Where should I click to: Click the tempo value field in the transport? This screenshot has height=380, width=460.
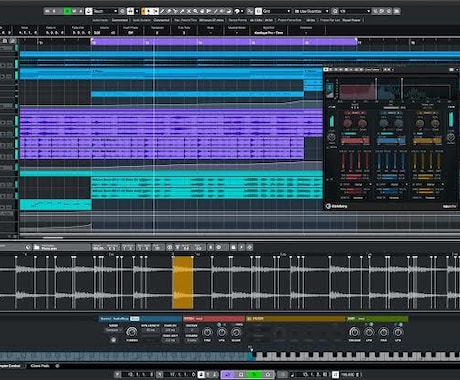[x=350, y=375]
